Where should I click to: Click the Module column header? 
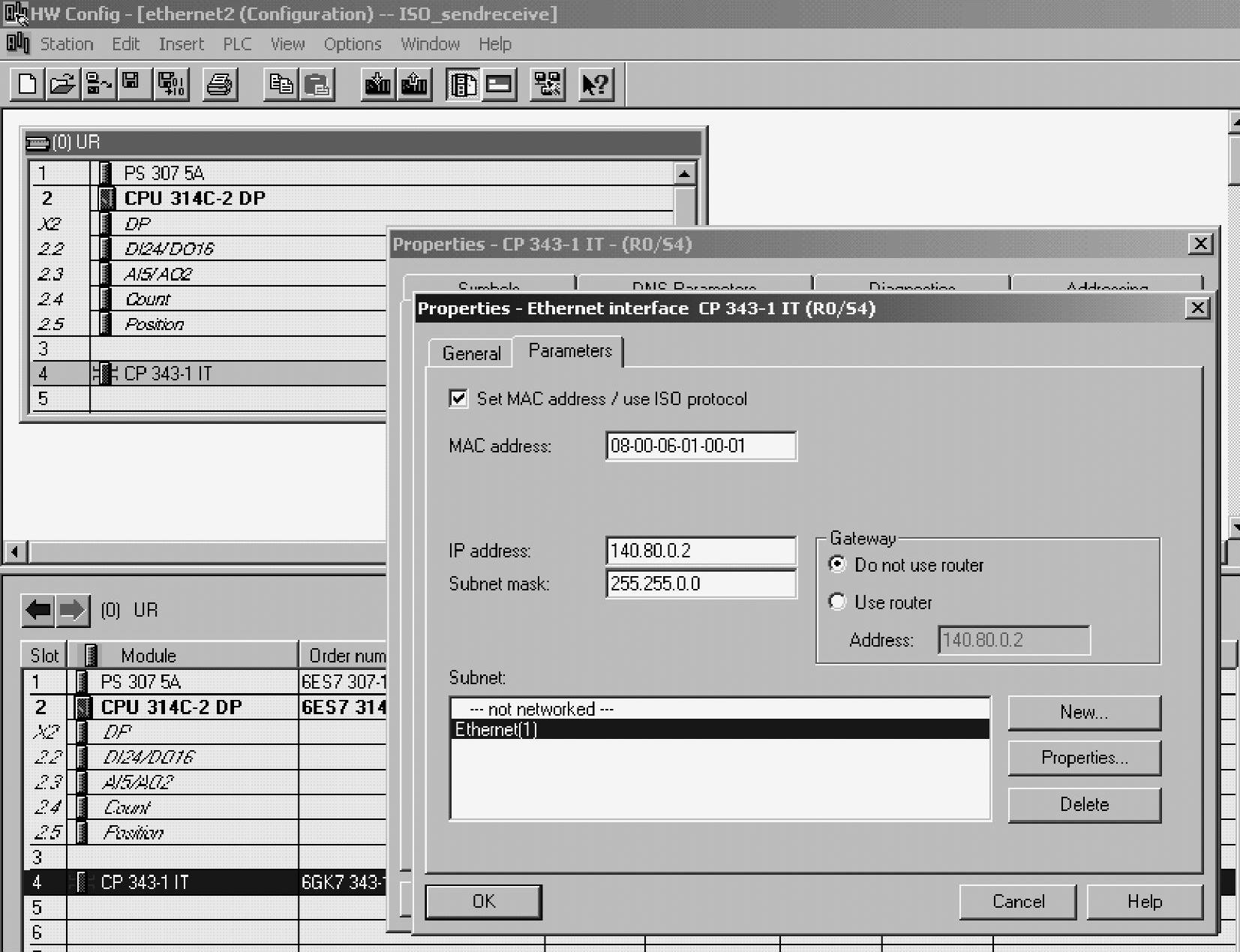click(183, 655)
